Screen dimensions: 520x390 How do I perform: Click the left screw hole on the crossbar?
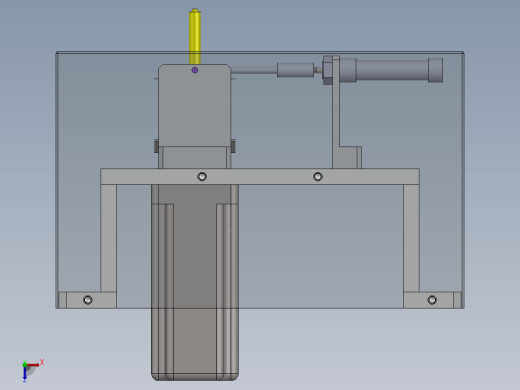[202, 176]
